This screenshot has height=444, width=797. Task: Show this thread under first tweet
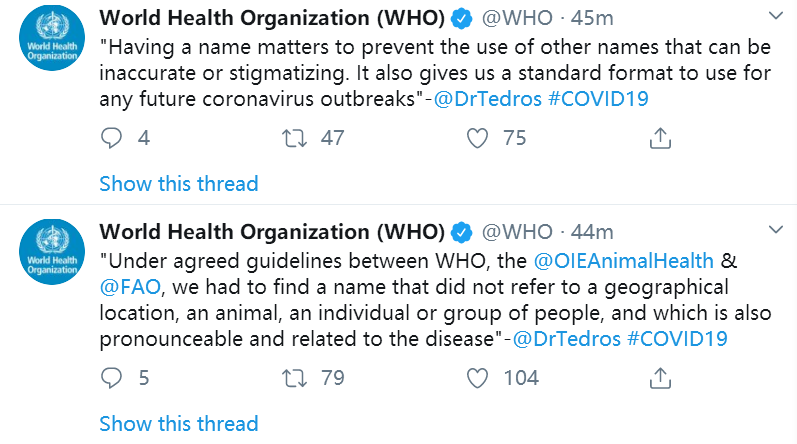pos(179,184)
